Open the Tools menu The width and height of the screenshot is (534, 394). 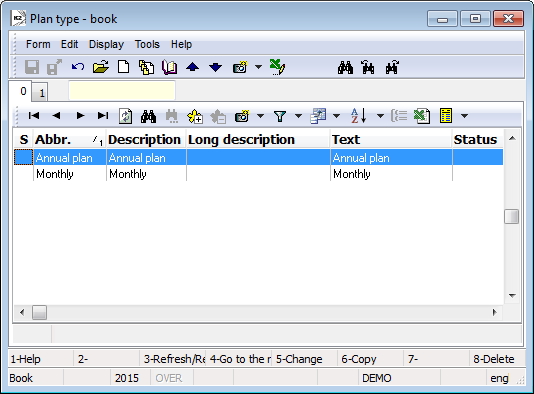coord(147,44)
